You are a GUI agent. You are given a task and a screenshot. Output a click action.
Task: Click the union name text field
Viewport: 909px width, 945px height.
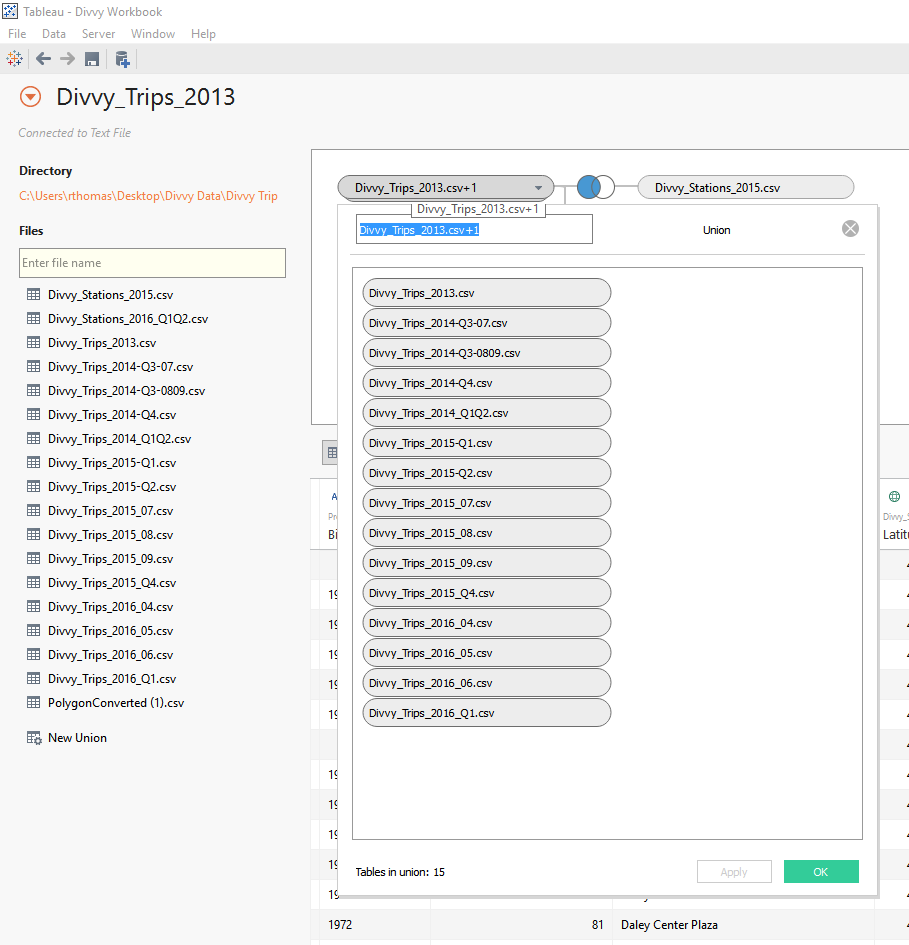pos(474,230)
